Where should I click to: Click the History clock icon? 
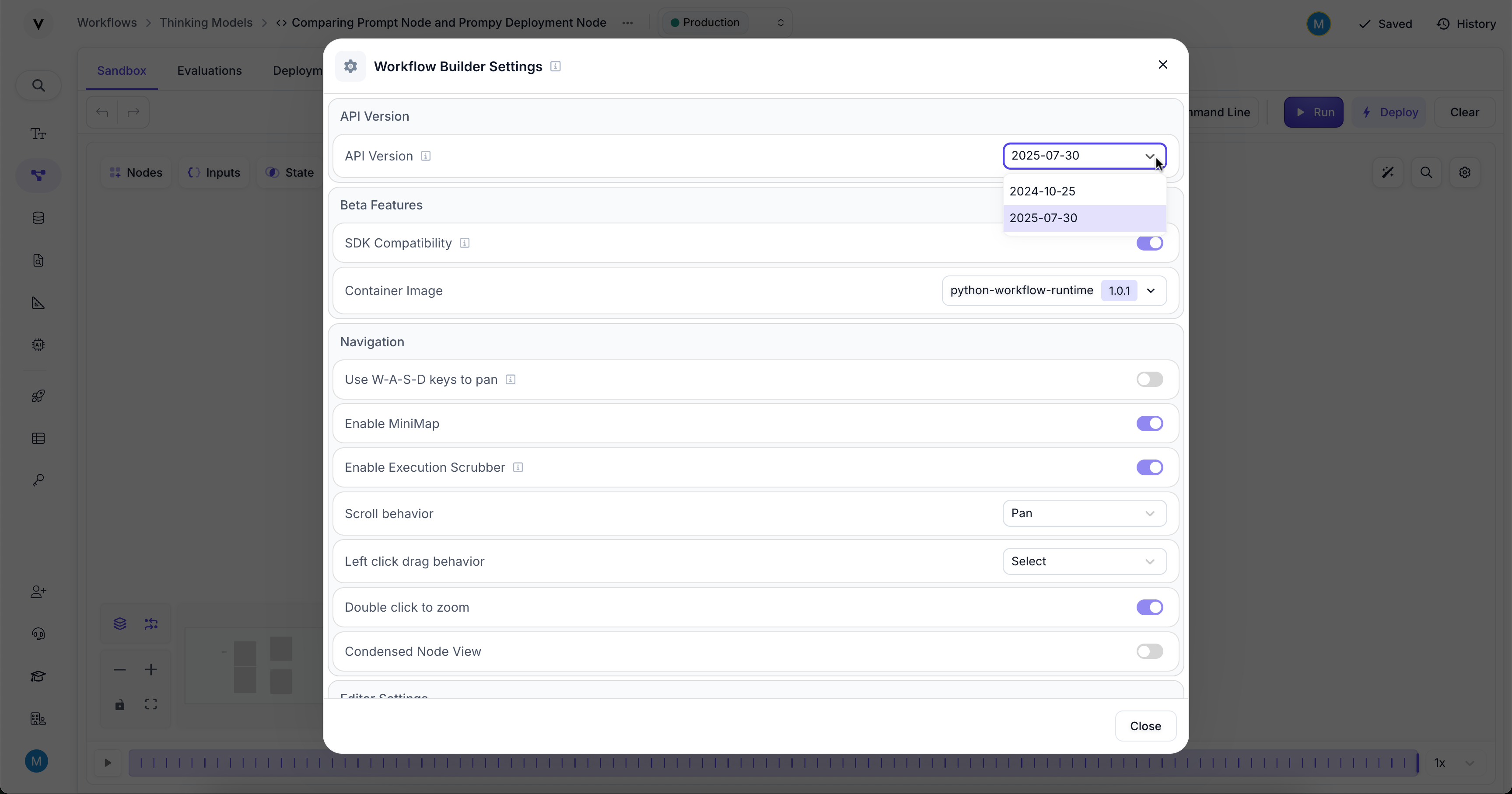(1443, 24)
